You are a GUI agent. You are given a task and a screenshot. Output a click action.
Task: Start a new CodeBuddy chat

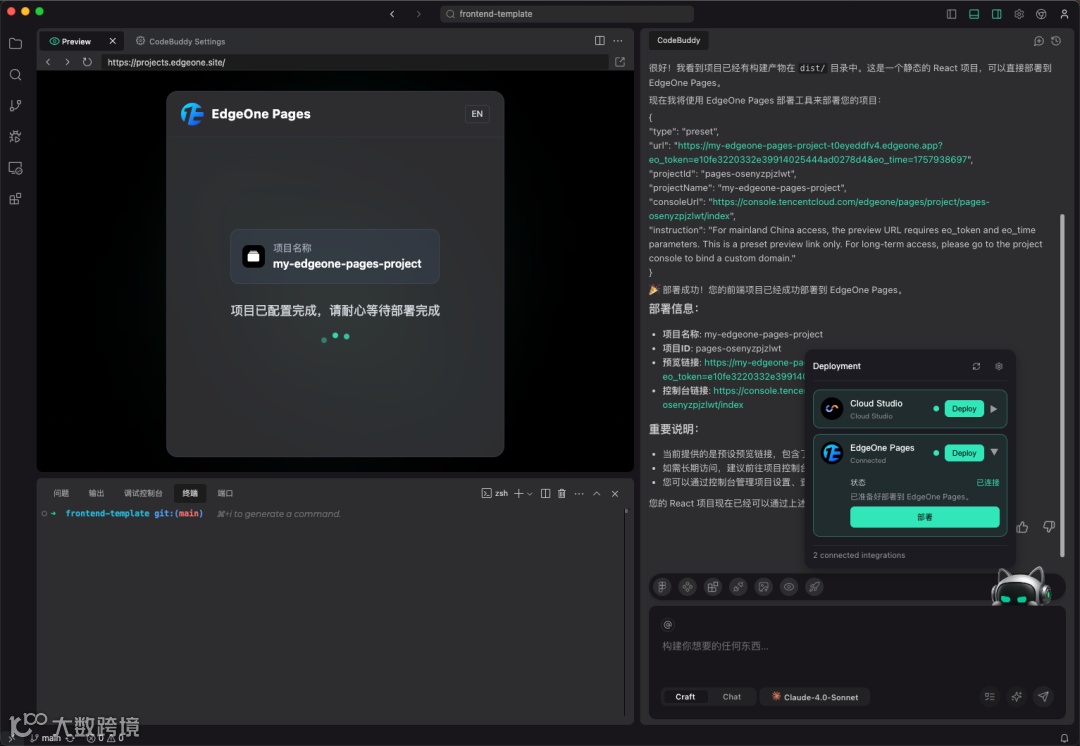click(x=1039, y=41)
